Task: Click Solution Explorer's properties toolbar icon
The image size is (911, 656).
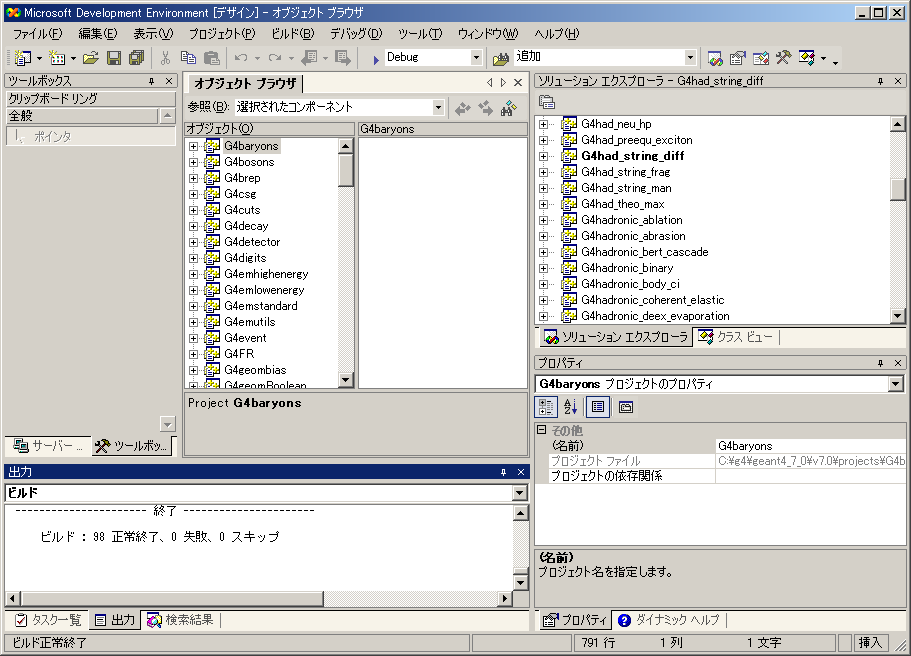Action: point(547,102)
